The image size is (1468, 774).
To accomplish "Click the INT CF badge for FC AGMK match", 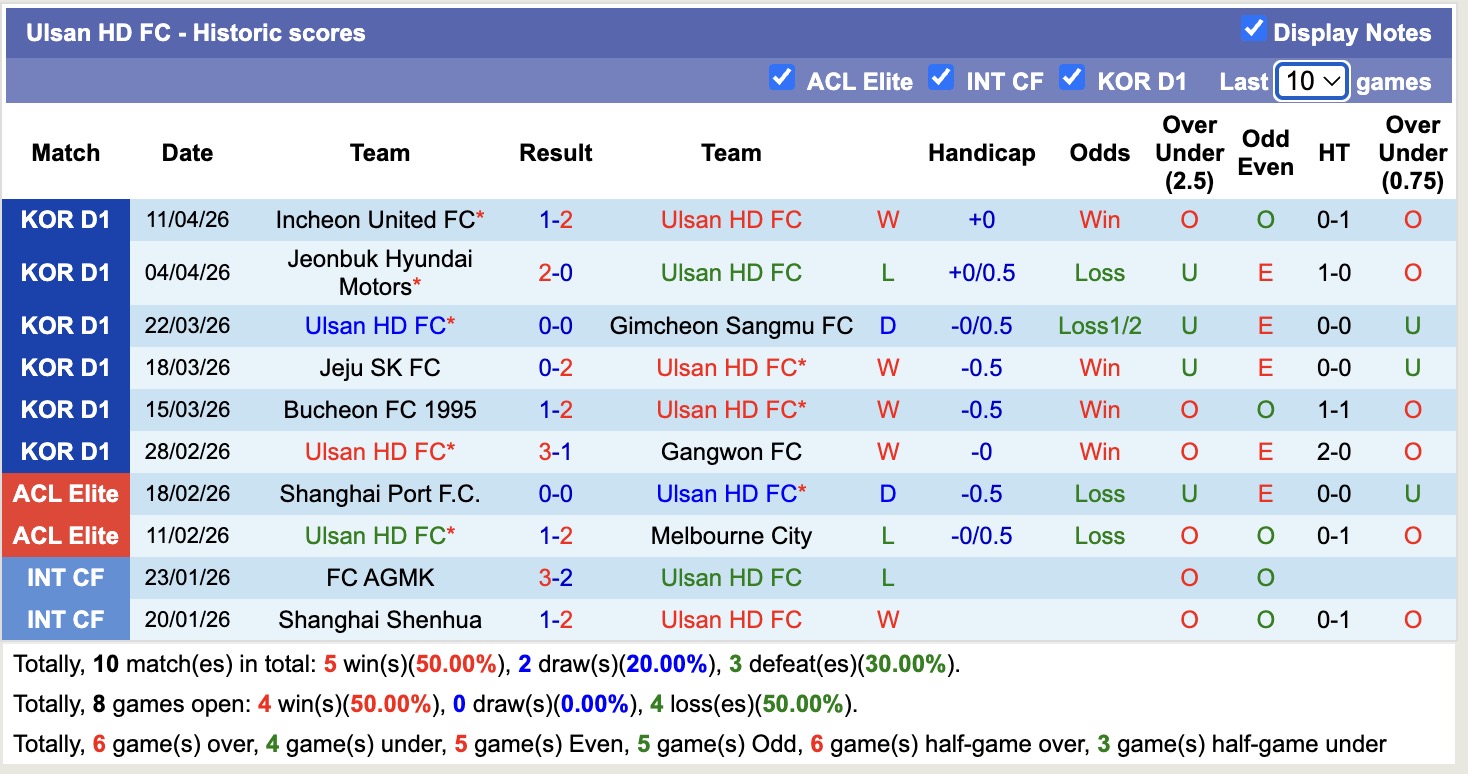I will pyautogui.click(x=65, y=577).
